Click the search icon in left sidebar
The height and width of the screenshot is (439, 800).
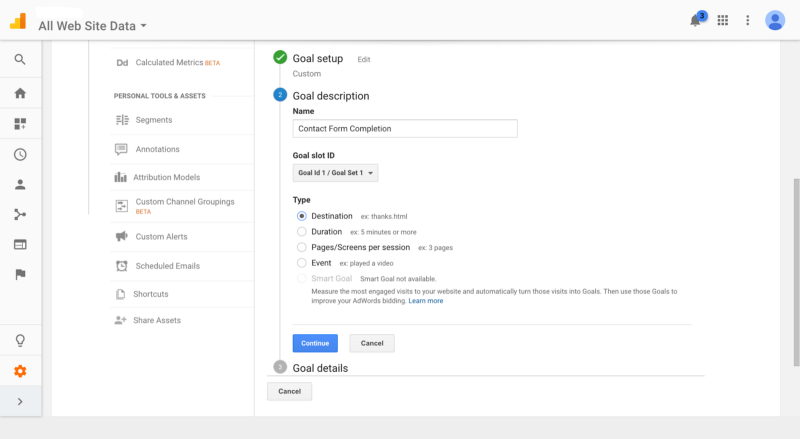coord(20,60)
